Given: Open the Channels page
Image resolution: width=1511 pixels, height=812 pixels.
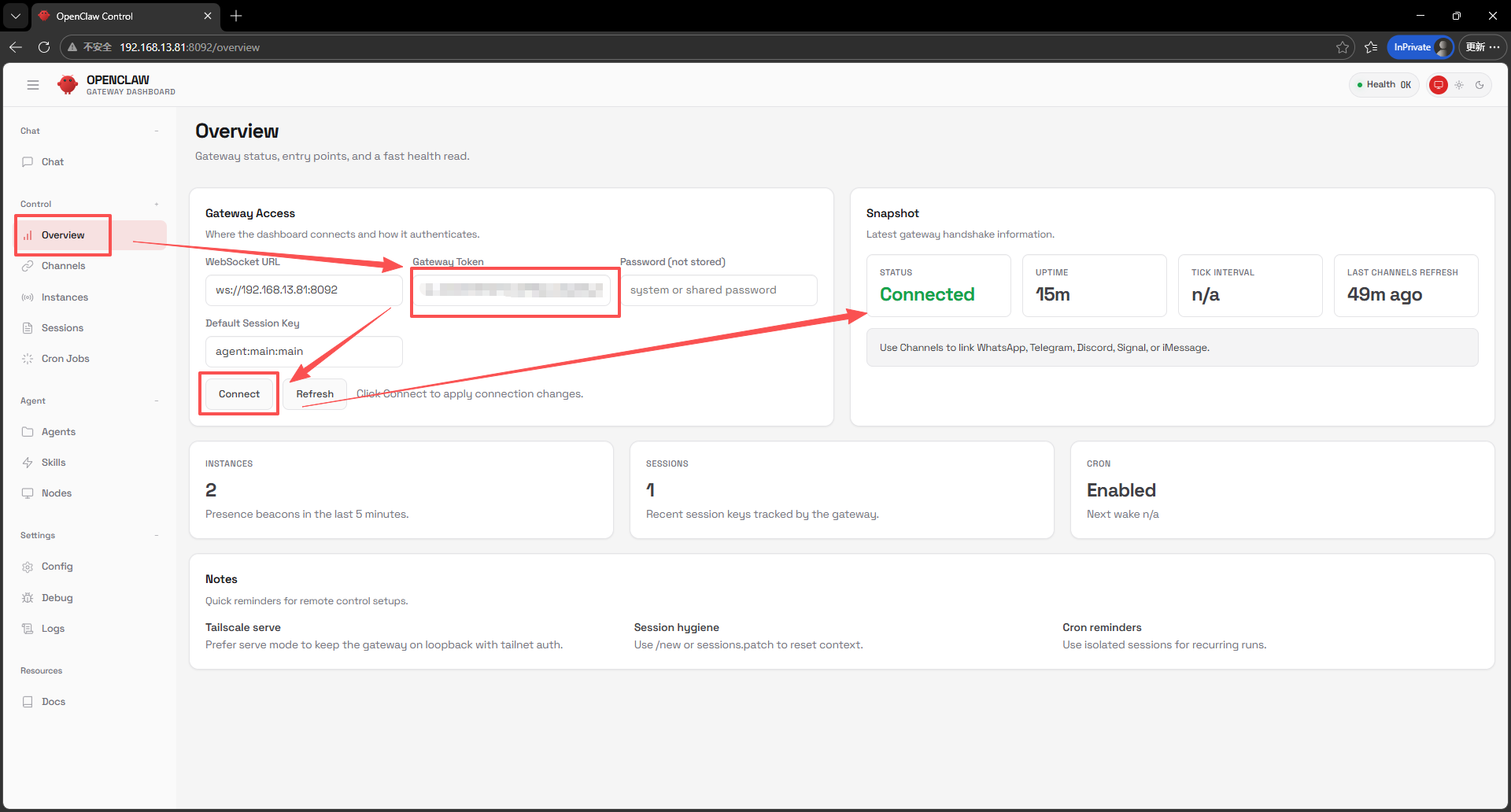Looking at the screenshot, I should tap(91, 266).
